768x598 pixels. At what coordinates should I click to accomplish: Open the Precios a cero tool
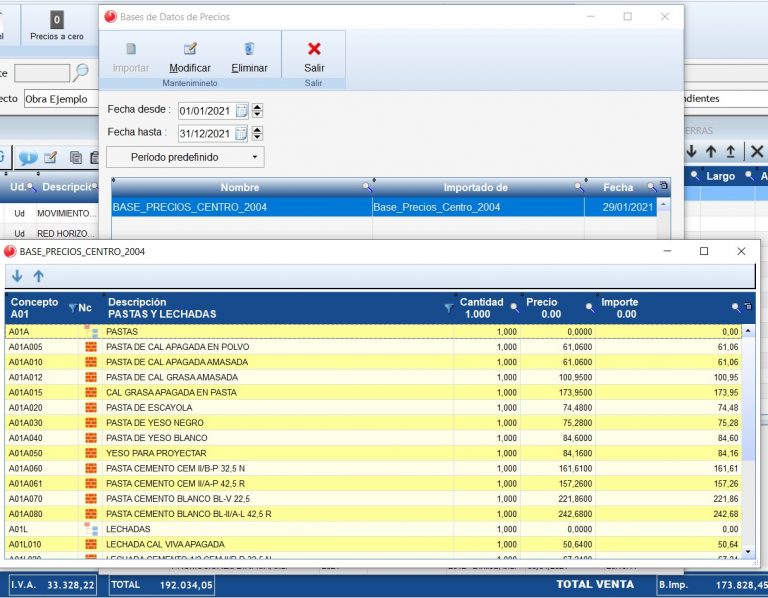tap(57, 26)
